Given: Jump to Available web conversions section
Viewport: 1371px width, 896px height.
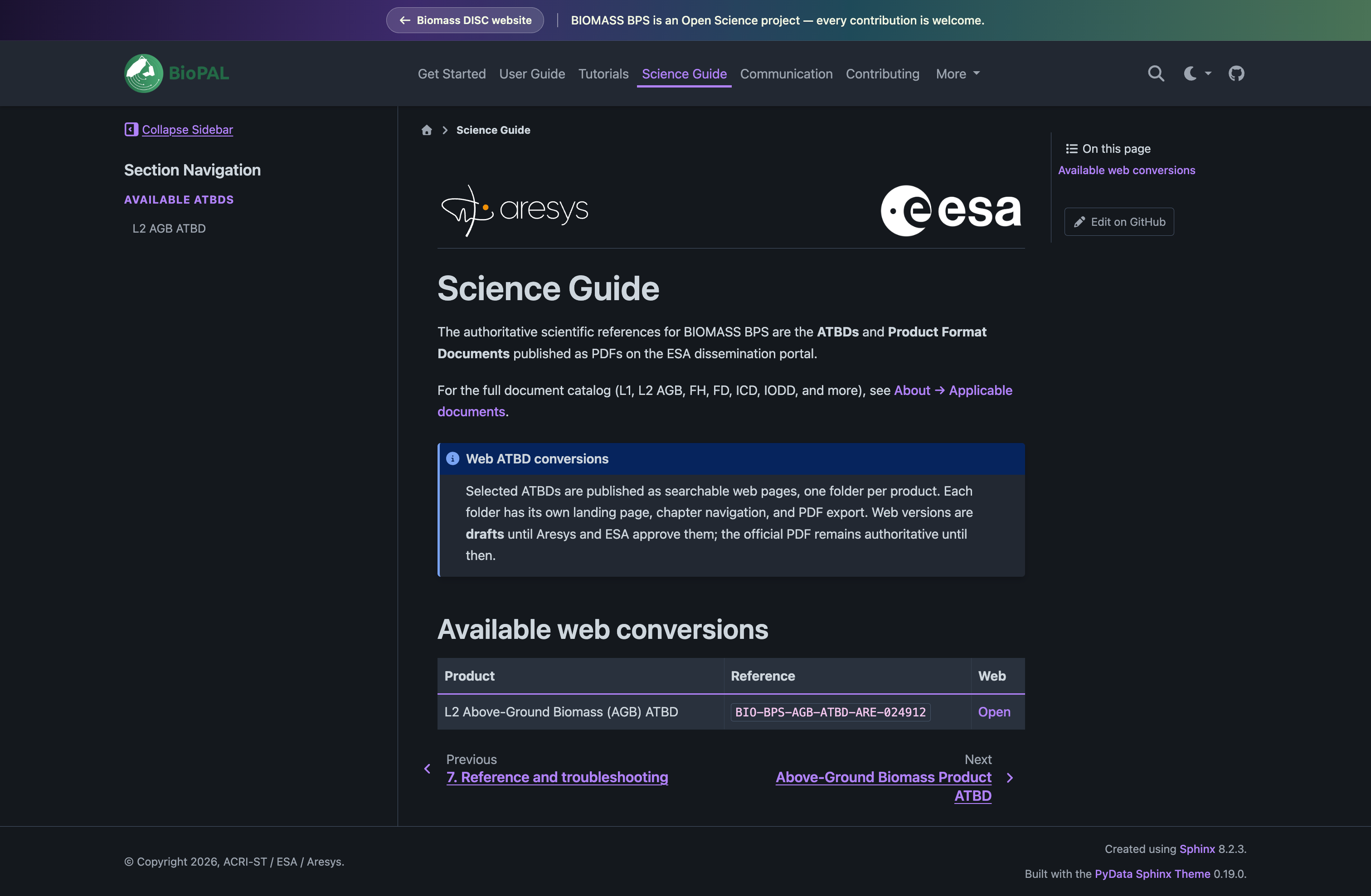Looking at the screenshot, I should coord(1126,170).
